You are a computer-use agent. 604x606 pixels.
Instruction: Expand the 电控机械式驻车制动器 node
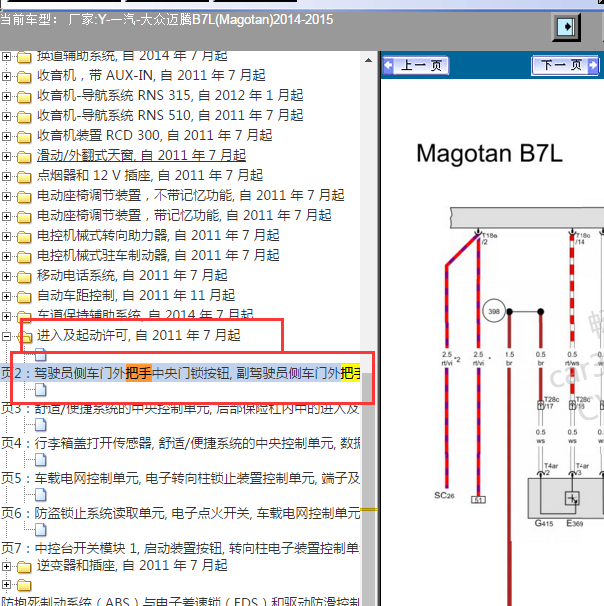click(x=6, y=257)
